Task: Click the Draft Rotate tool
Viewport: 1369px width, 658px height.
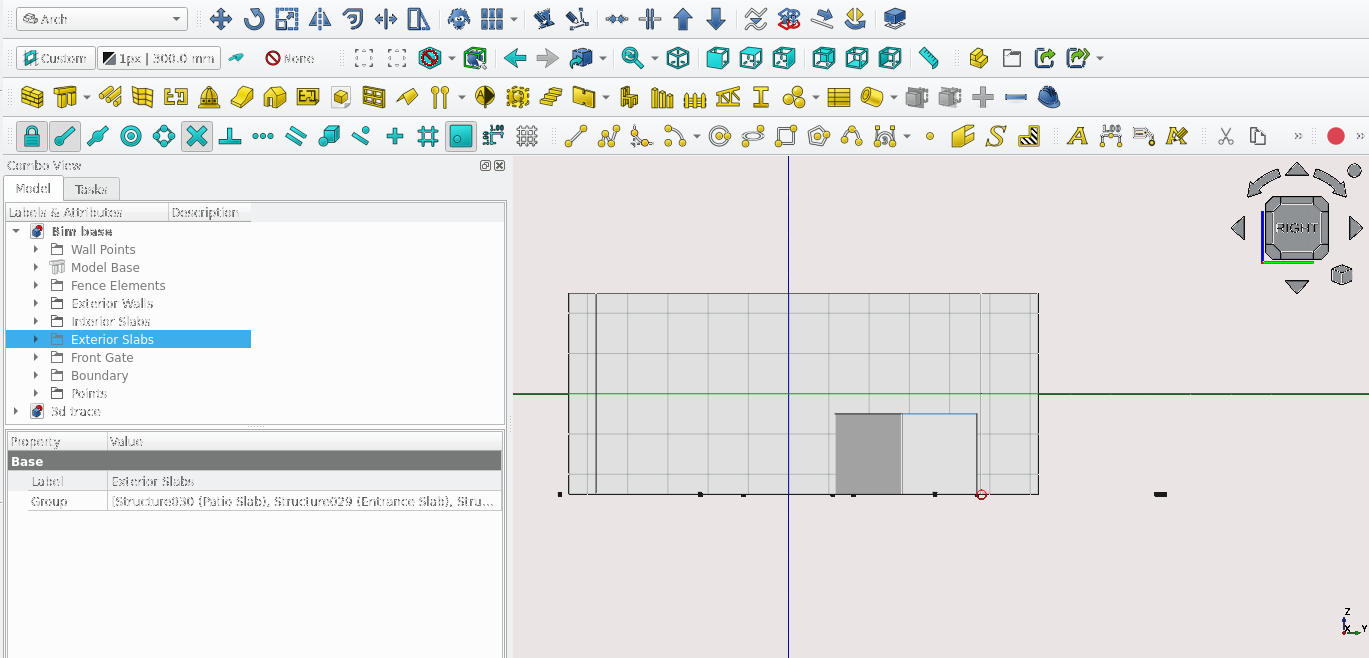Action: 254,19
